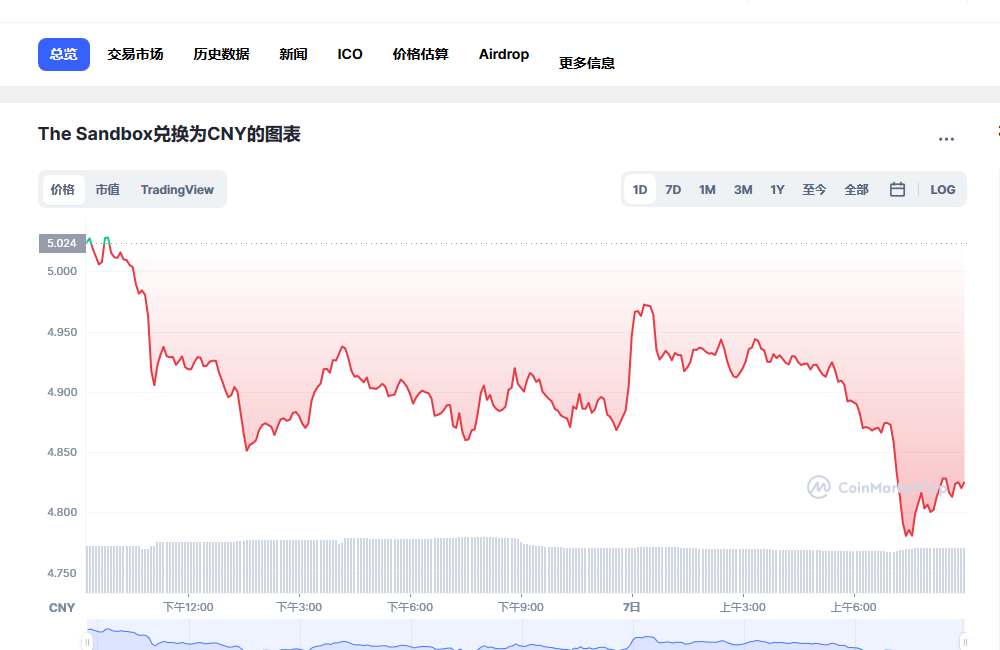Select the 价格估算 tab
This screenshot has height=650, width=1000.
(421, 54)
